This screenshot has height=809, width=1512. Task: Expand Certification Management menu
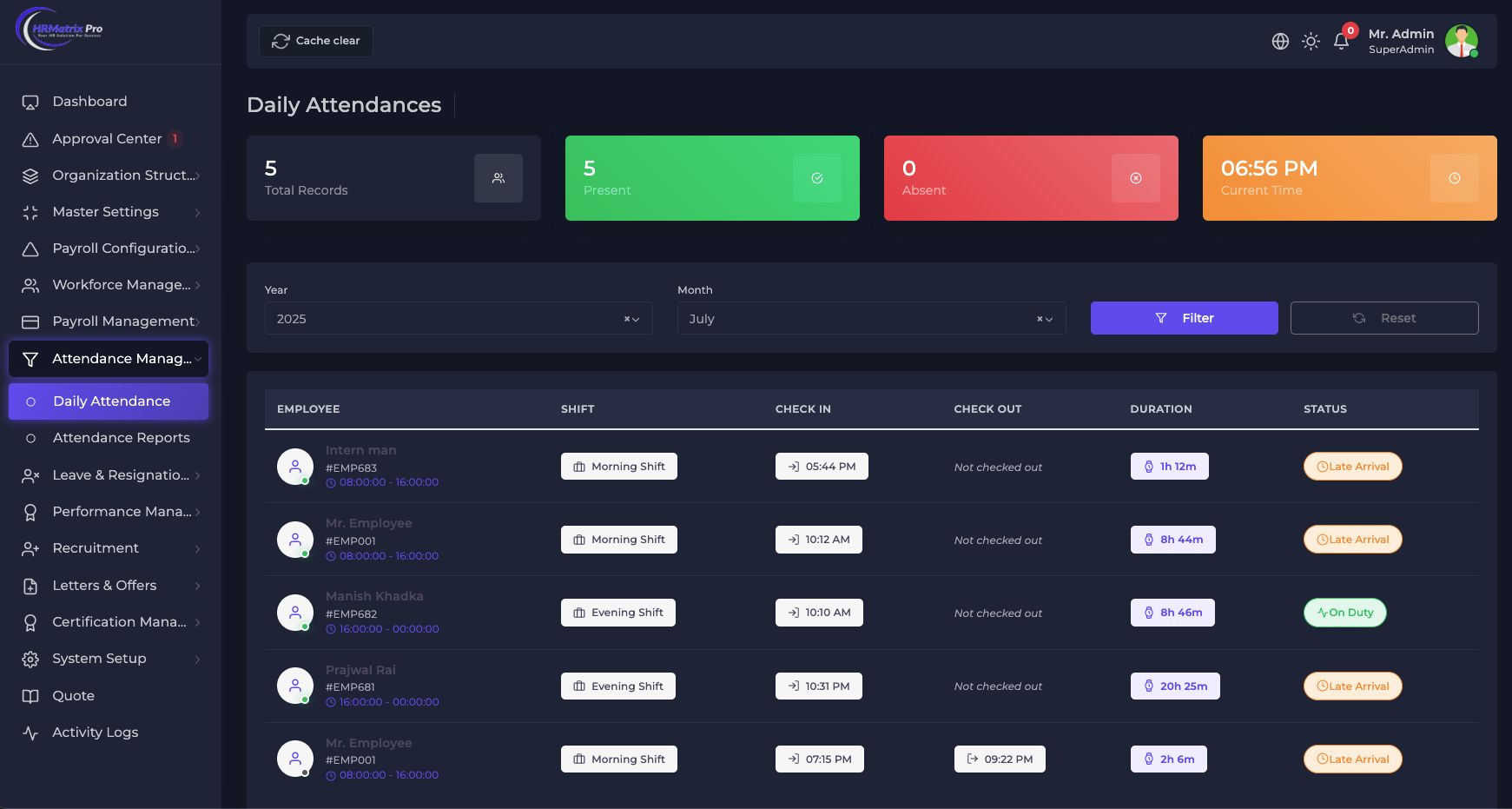tap(110, 622)
